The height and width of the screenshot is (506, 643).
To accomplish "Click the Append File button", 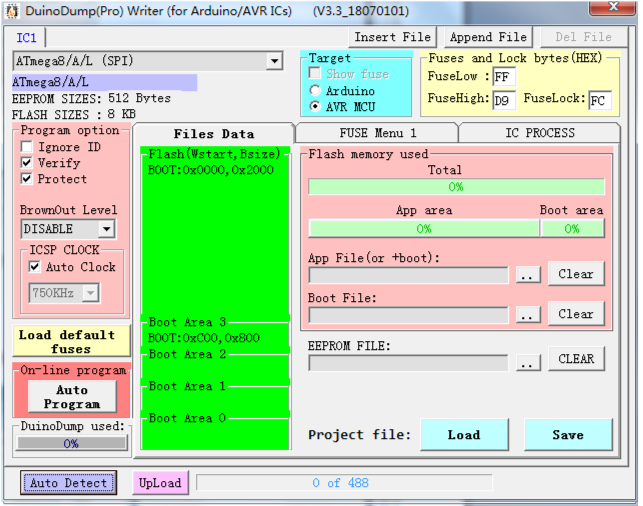I will point(488,37).
